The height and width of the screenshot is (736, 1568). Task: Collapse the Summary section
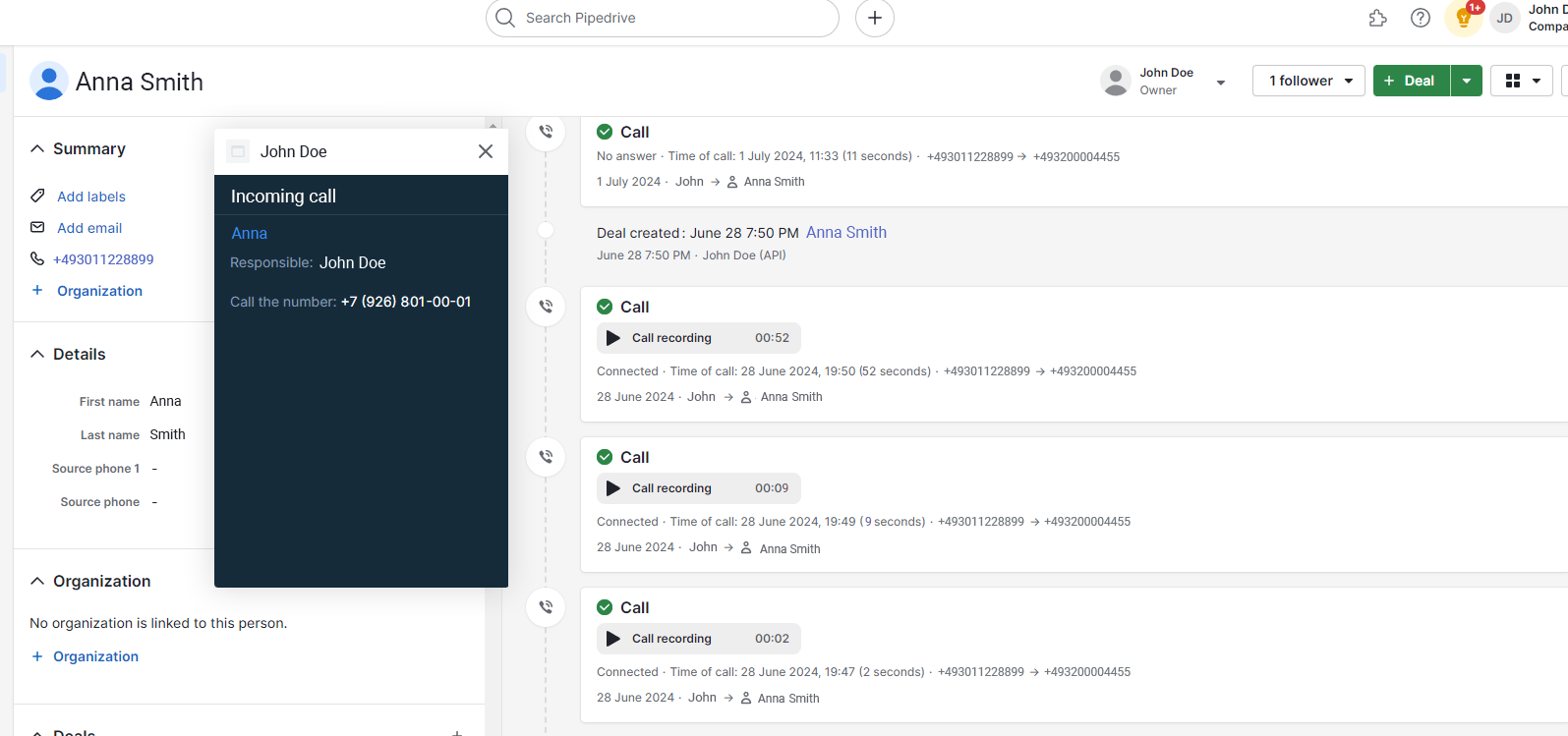click(37, 149)
